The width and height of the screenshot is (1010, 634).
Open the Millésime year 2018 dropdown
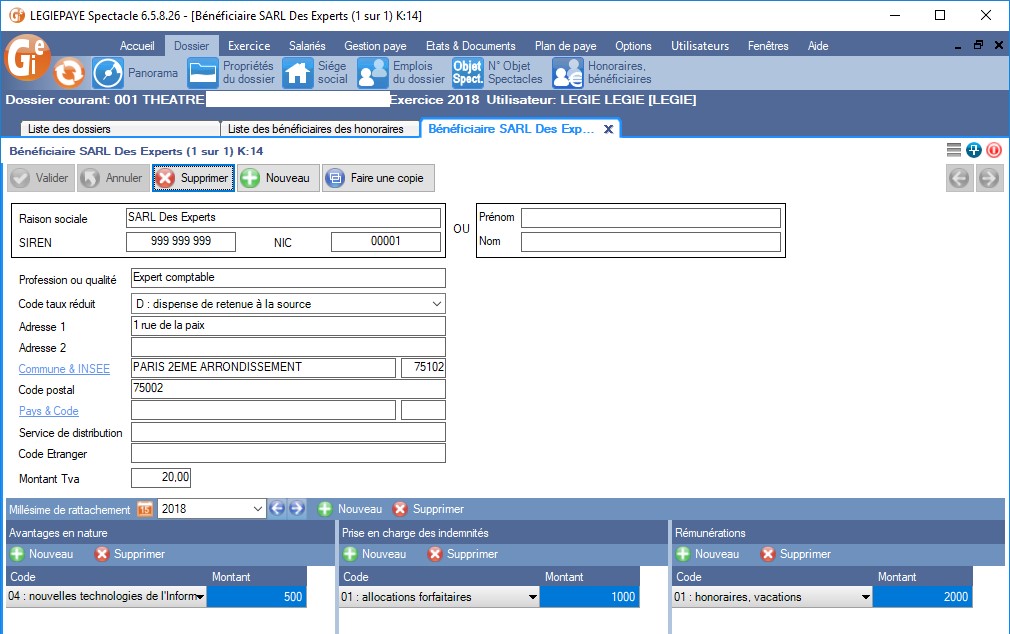coord(258,509)
